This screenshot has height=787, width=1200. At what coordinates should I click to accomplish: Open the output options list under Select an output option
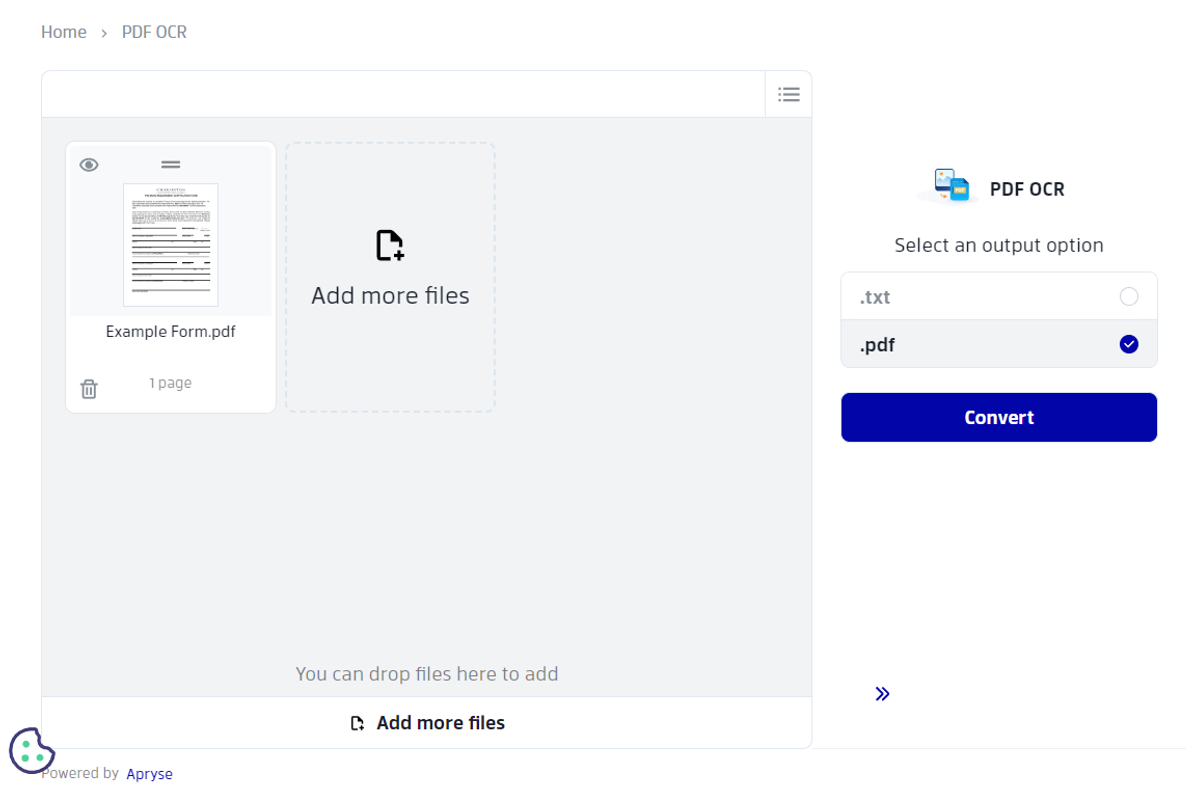tap(999, 320)
